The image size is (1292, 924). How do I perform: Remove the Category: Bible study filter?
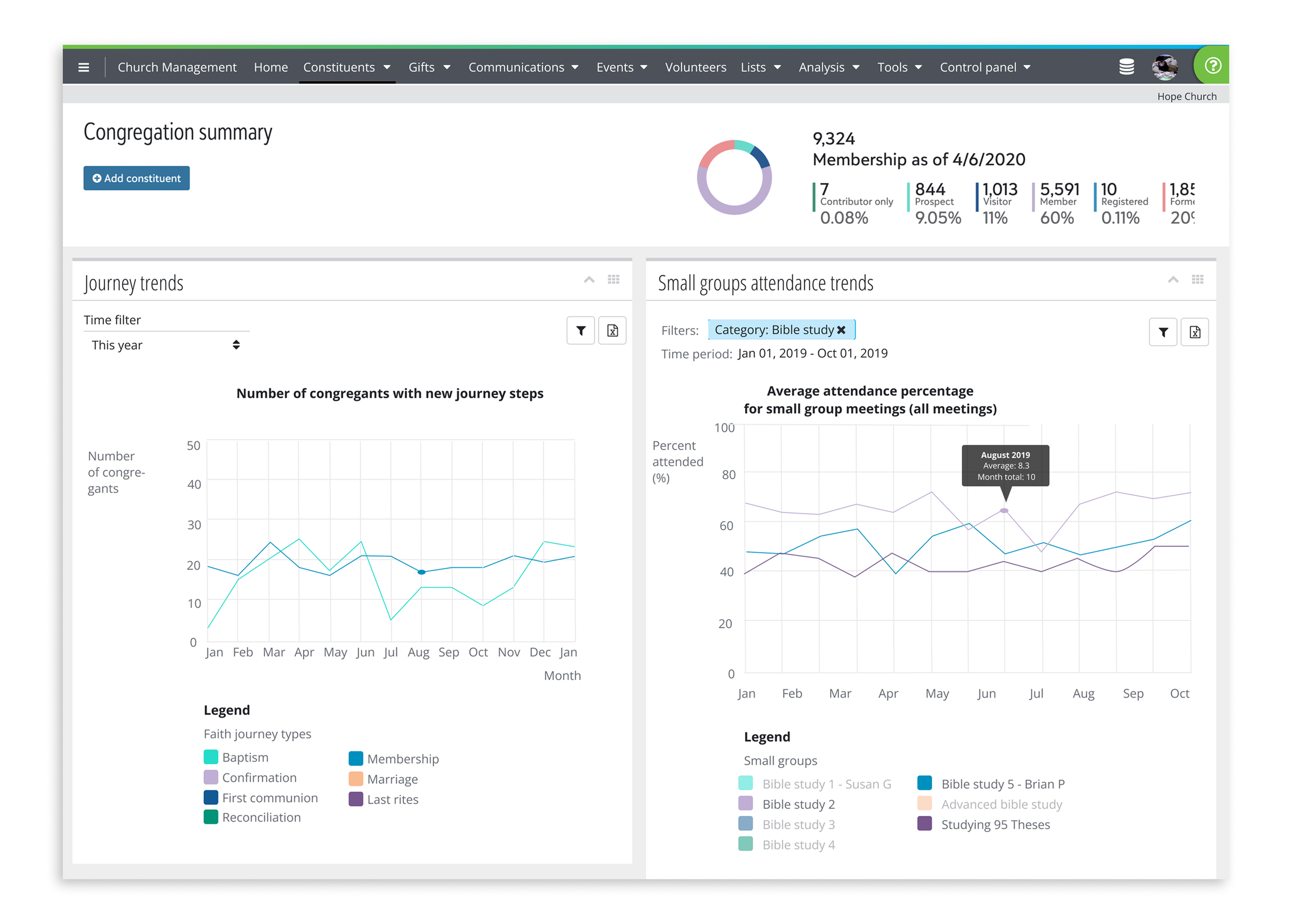pyautogui.click(x=841, y=330)
